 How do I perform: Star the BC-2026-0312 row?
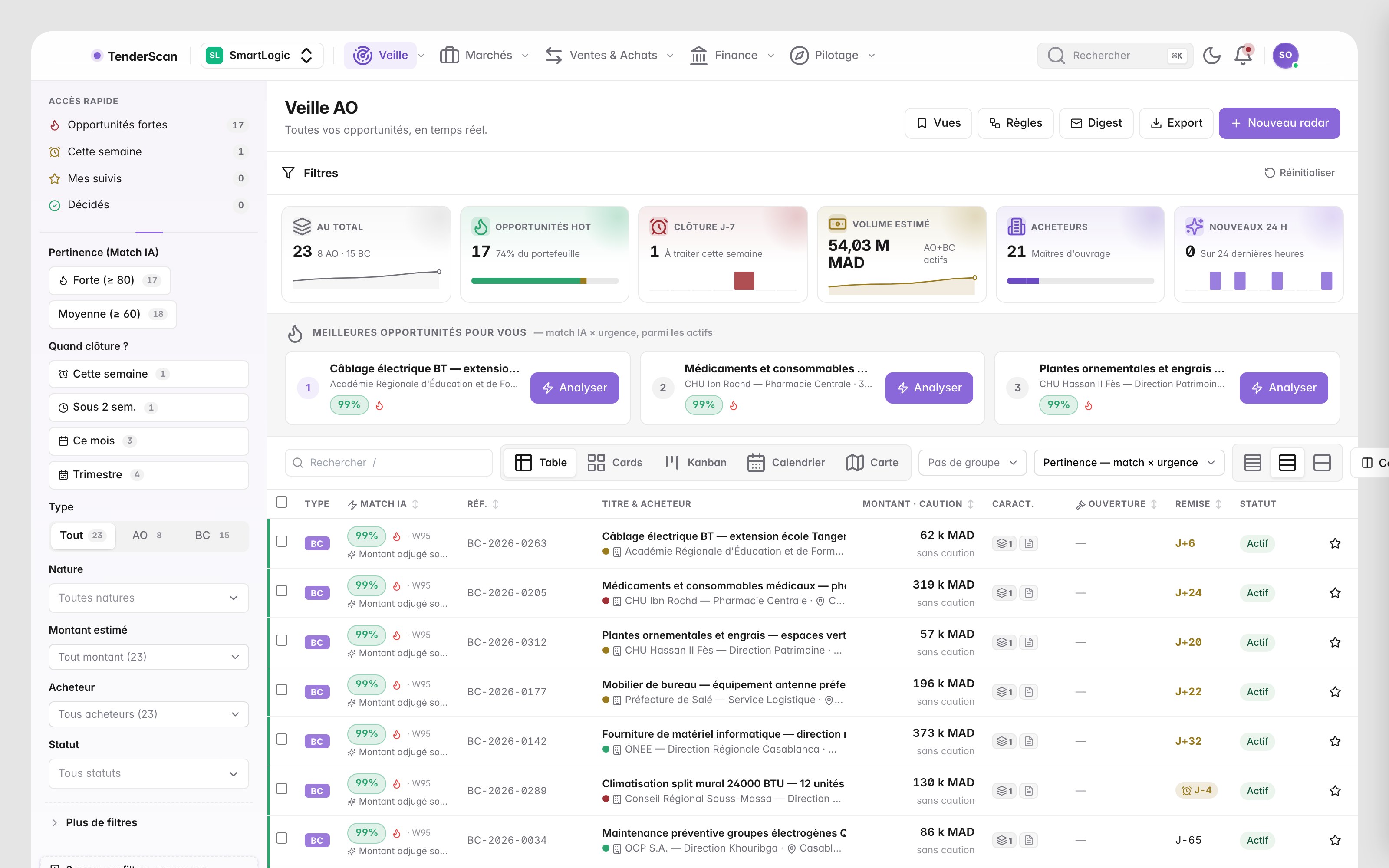point(1335,642)
